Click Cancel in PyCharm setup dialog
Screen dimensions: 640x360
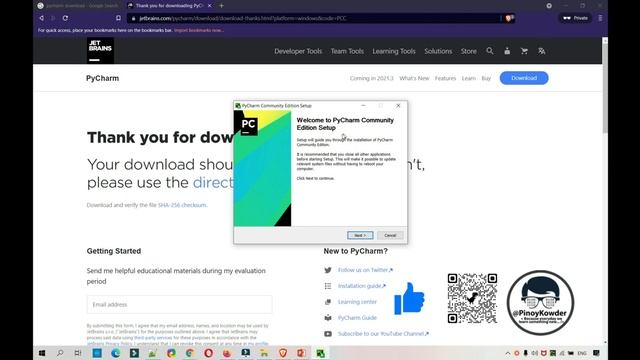pos(390,236)
